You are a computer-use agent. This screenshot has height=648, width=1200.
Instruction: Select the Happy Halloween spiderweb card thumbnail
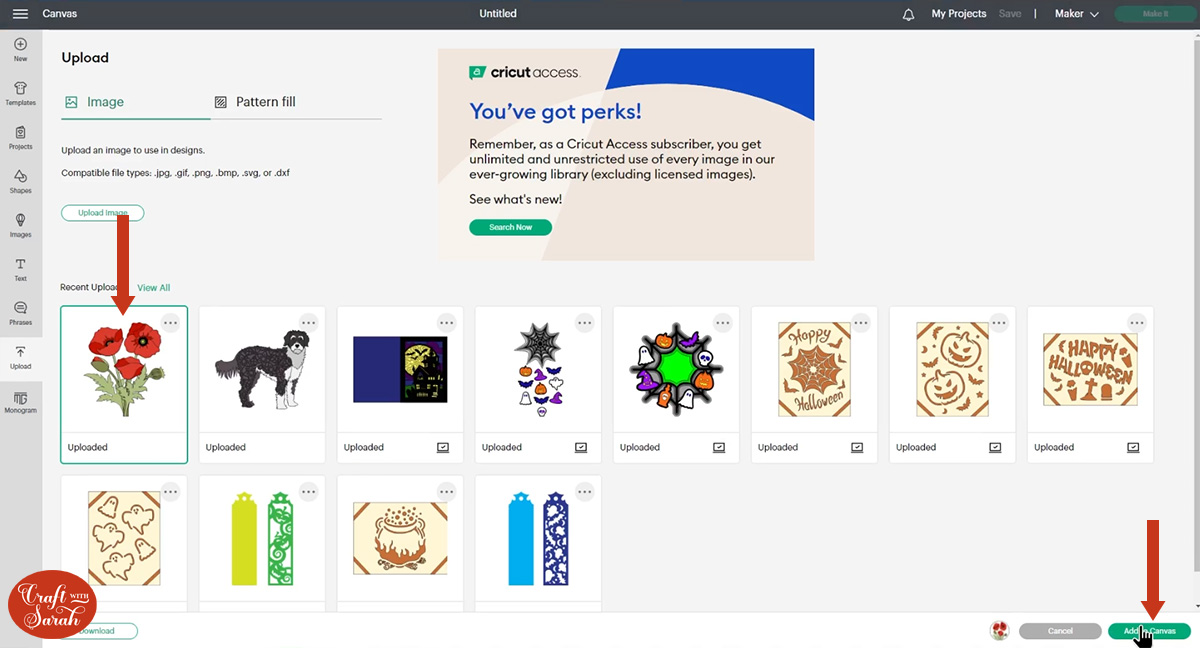[814, 369]
